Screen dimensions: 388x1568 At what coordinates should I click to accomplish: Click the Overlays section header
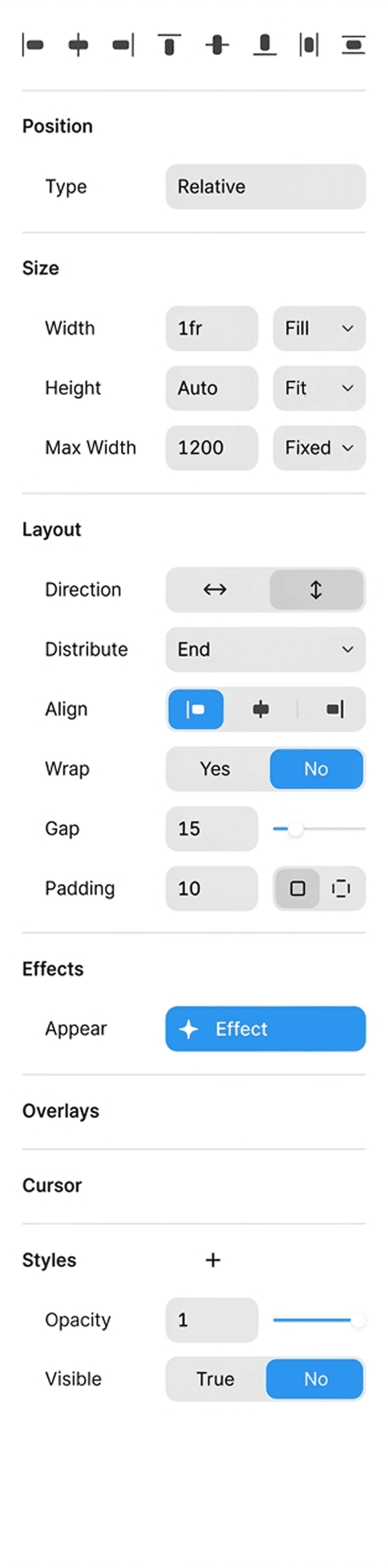point(61,1111)
